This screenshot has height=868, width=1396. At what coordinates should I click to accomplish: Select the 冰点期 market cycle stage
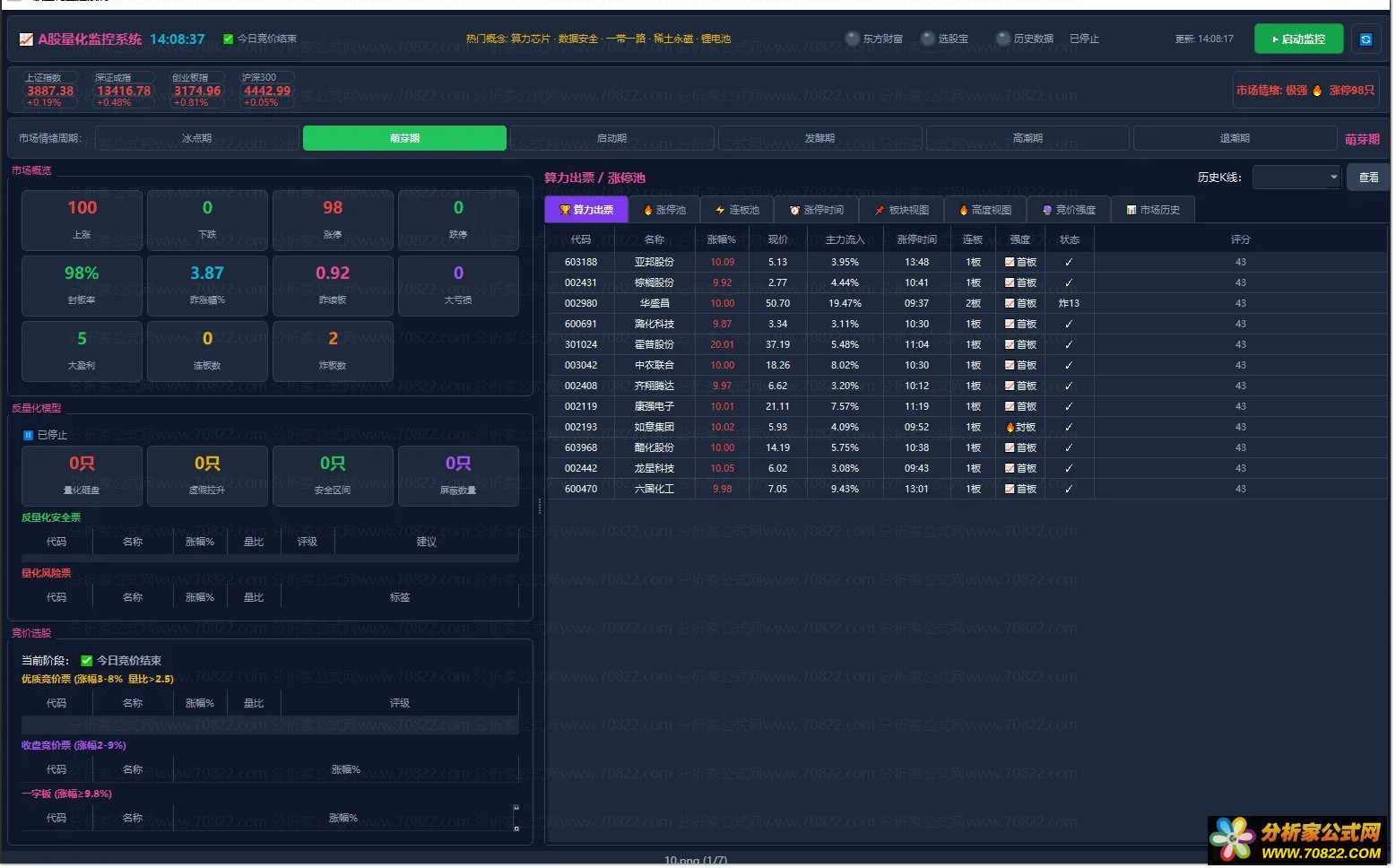(196, 139)
